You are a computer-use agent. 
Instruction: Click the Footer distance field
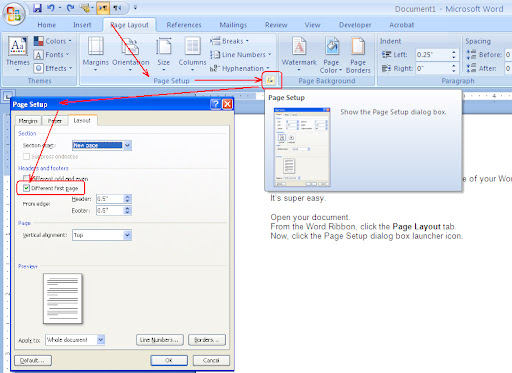click(110, 210)
